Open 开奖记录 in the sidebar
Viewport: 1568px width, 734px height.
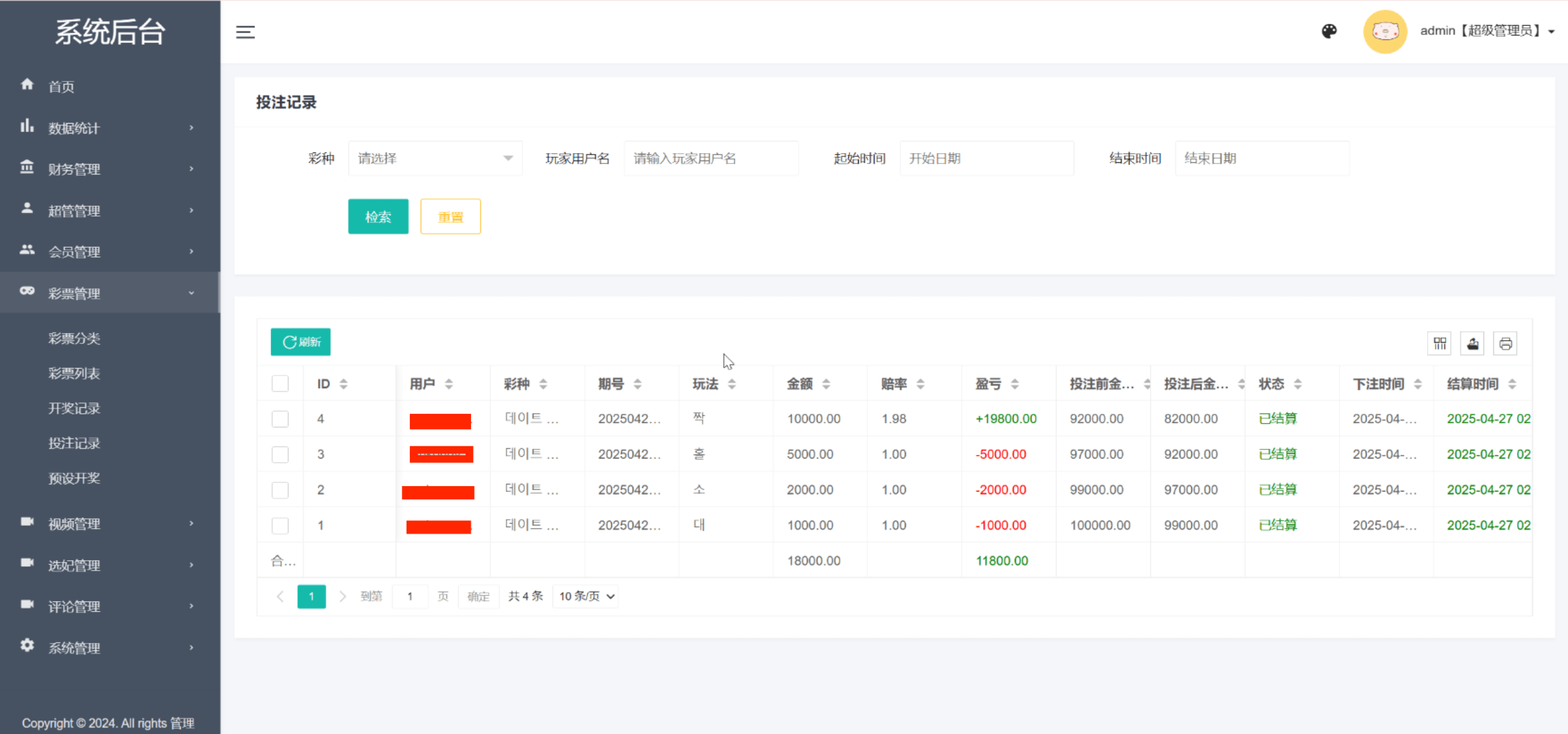[74, 408]
